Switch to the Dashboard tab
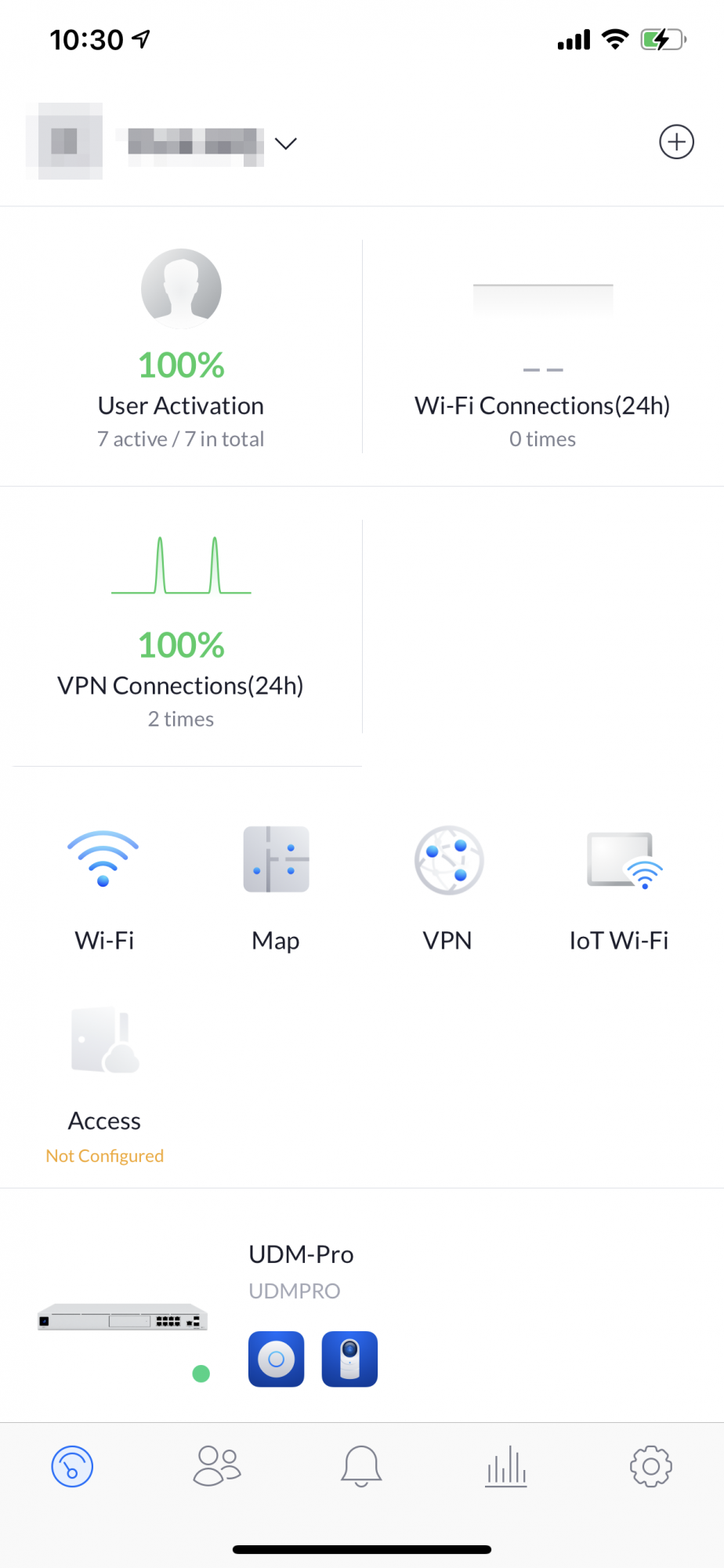 pyautogui.click(x=72, y=1466)
